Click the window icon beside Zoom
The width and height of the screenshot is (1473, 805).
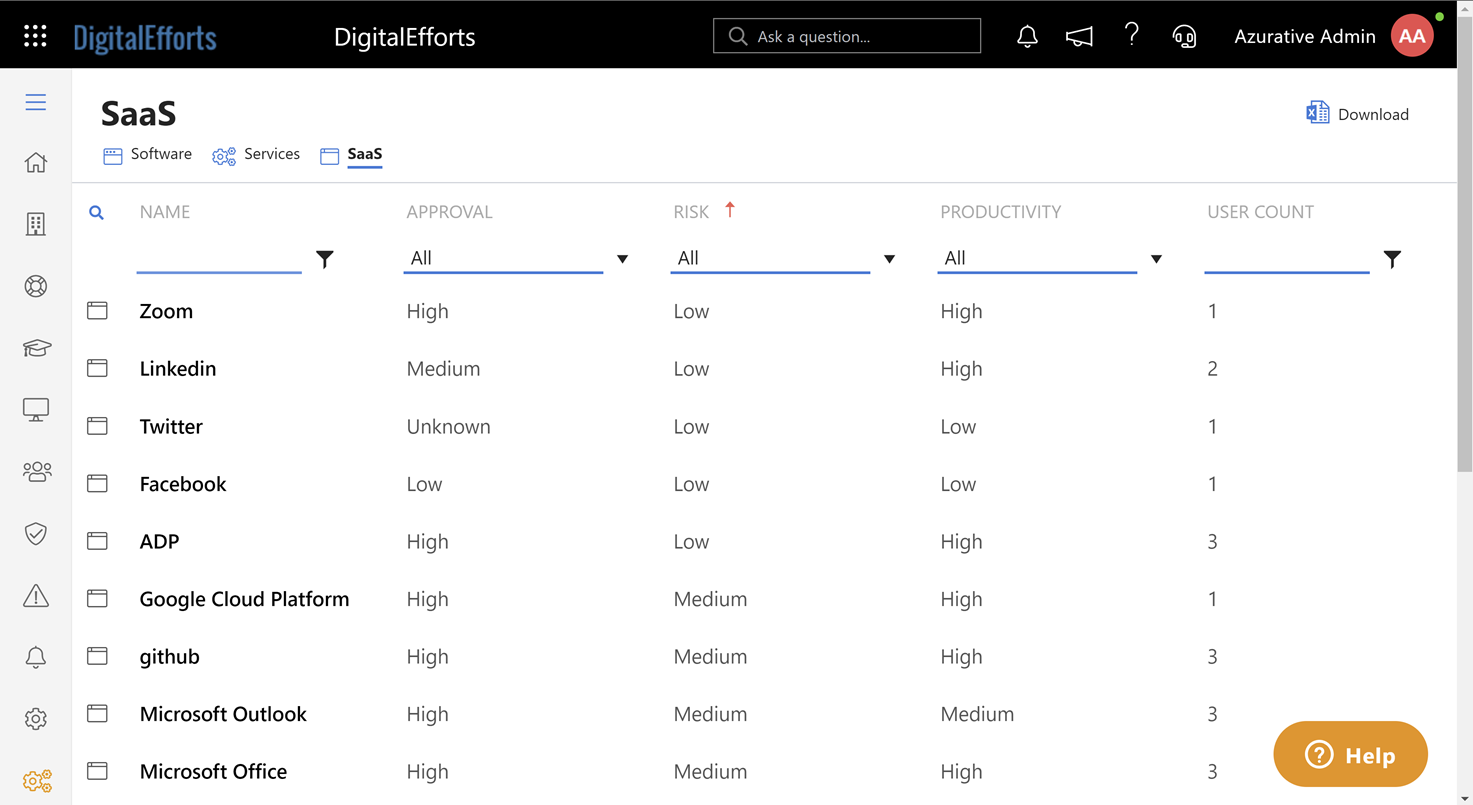tap(97, 310)
